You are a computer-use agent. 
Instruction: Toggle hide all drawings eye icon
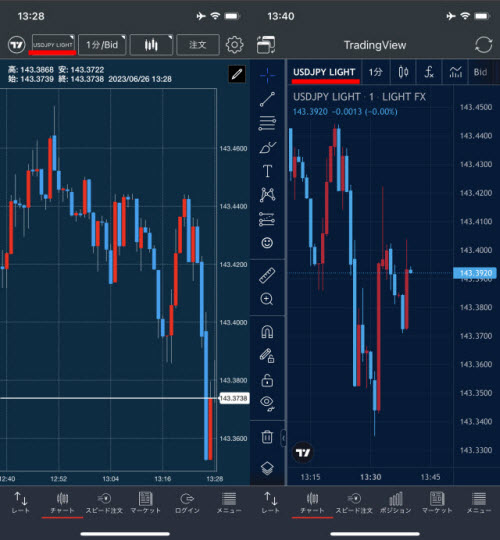(x=267, y=404)
